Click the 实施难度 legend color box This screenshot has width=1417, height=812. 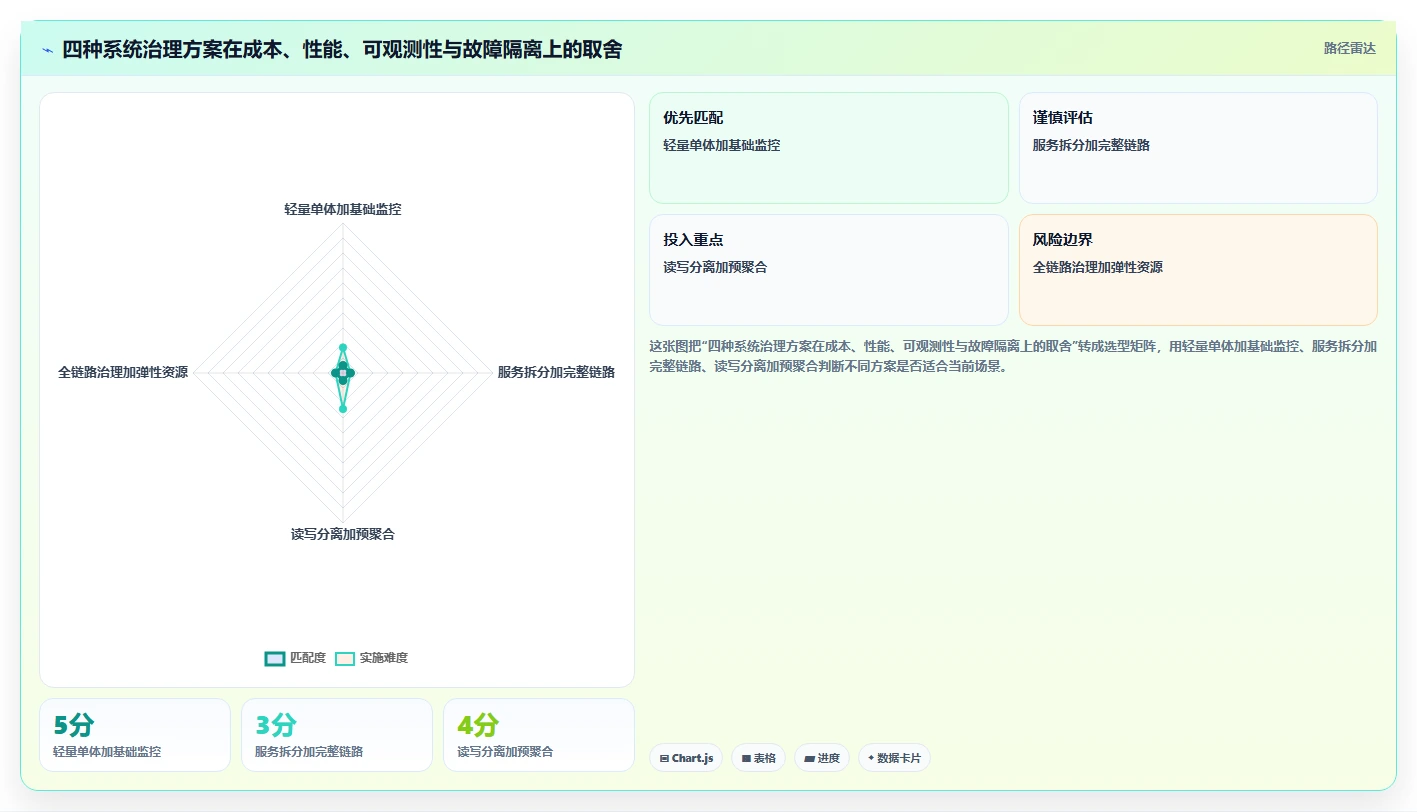click(345, 658)
